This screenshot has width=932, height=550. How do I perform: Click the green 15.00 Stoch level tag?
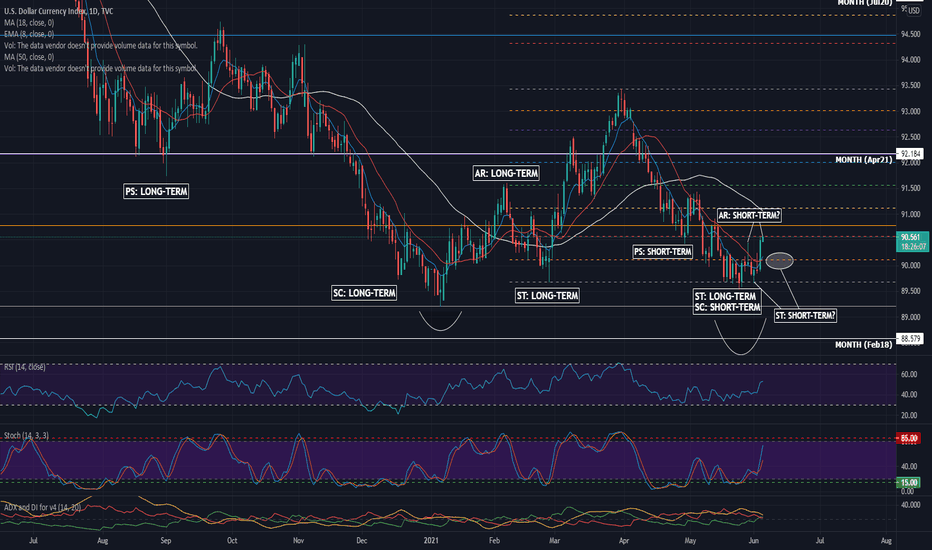[x=909, y=482]
